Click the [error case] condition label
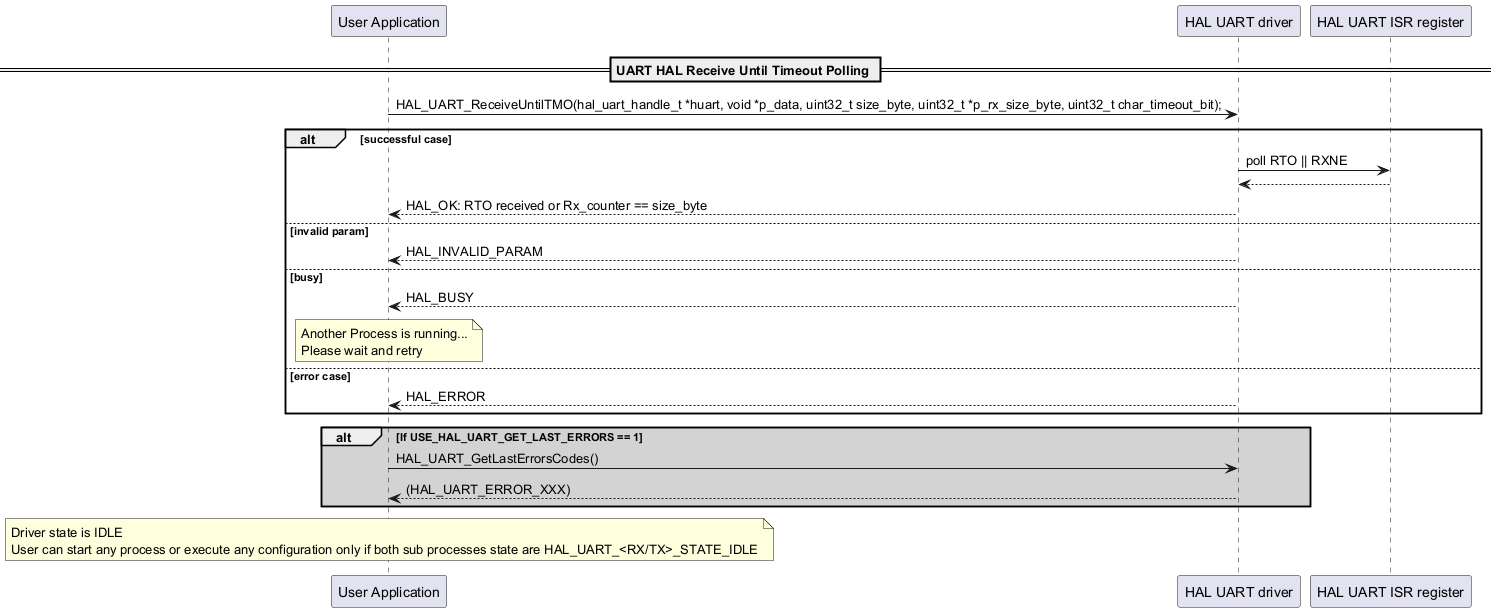 pyautogui.click(x=320, y=376)
